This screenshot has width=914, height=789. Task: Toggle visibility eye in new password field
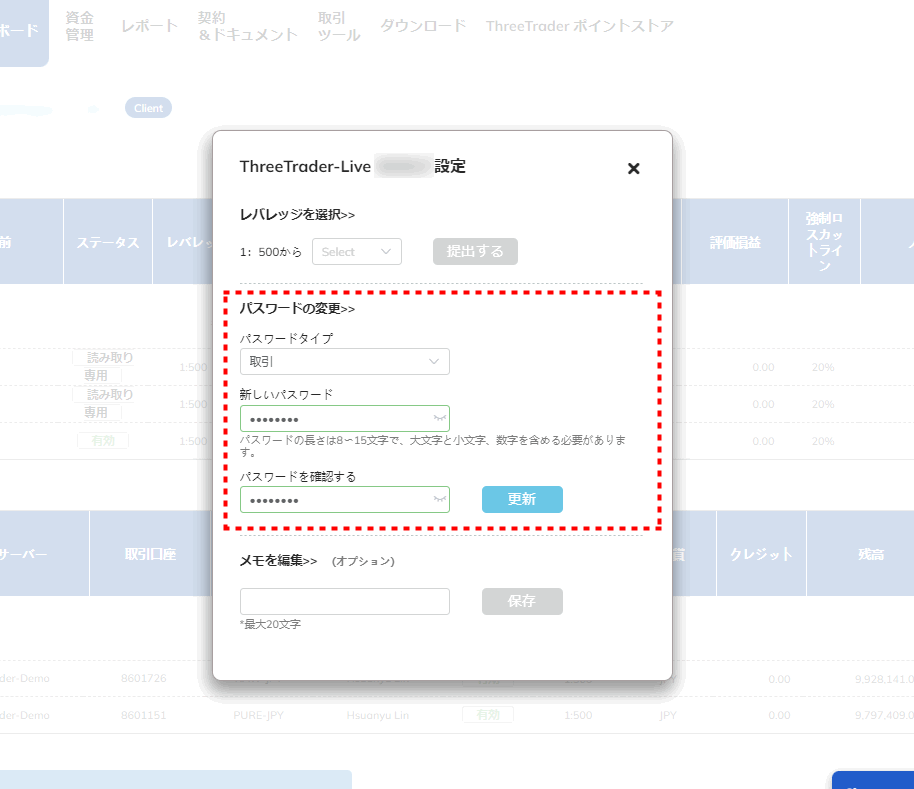tap(440, 418)
